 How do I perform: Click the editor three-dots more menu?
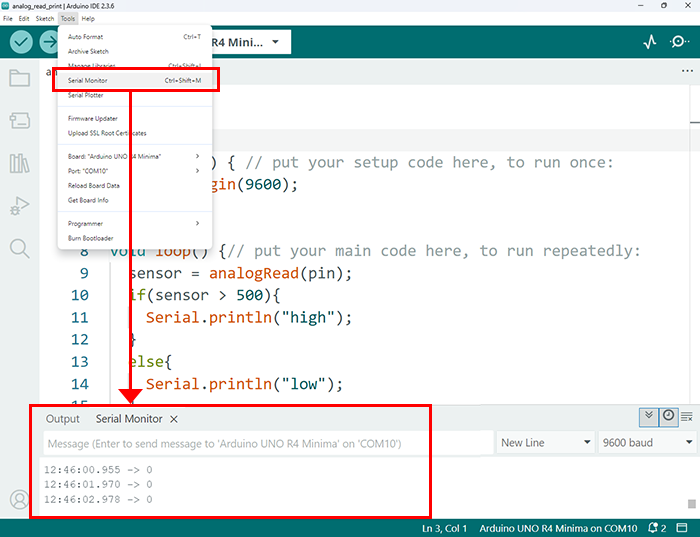coord(688,71)
